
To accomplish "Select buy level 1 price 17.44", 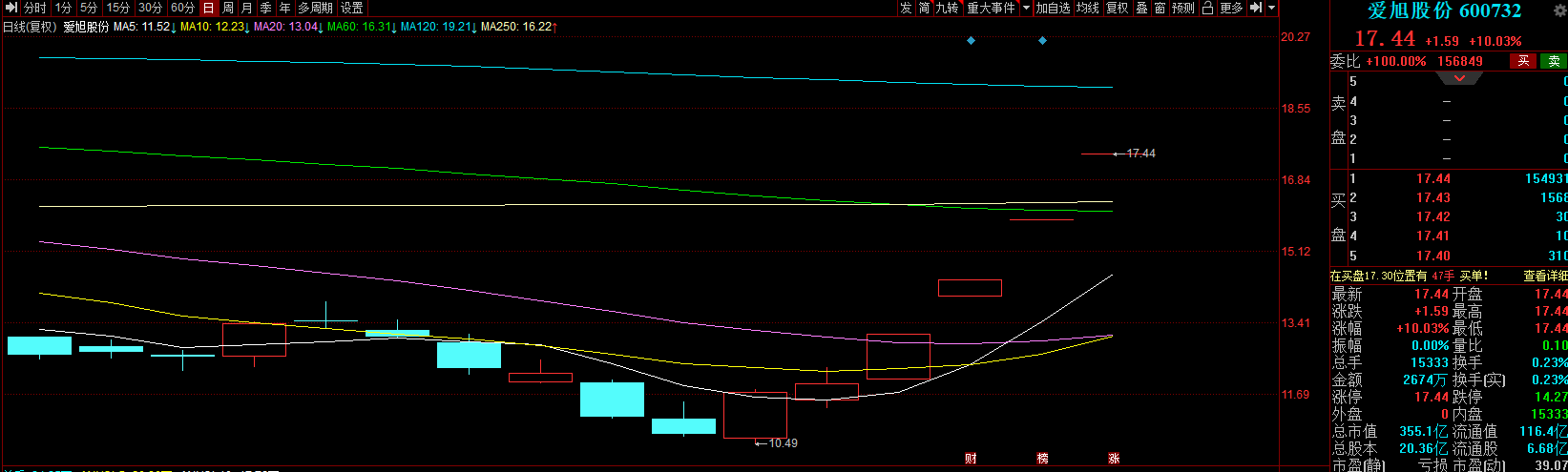I will pos(1432,178).
